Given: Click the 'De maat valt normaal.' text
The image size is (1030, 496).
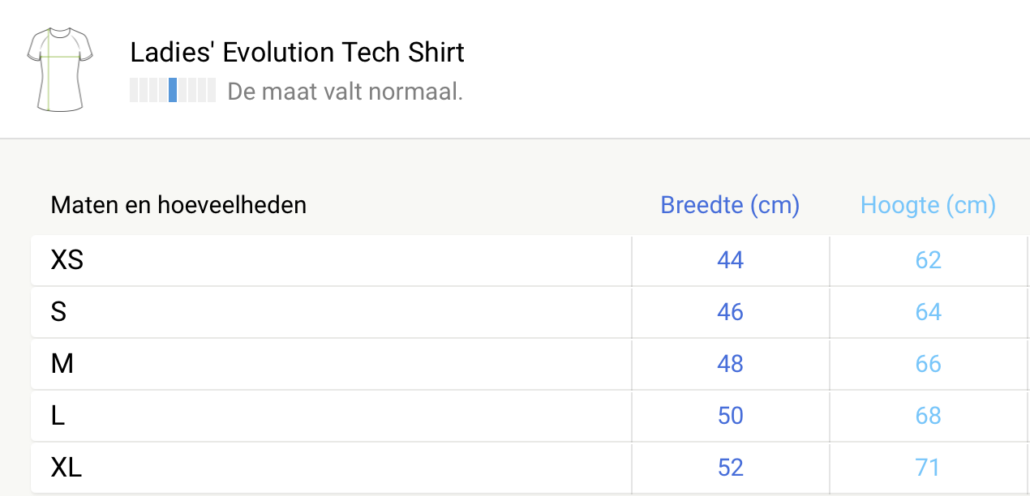Looking at the screenshot, I should (345, 91).
